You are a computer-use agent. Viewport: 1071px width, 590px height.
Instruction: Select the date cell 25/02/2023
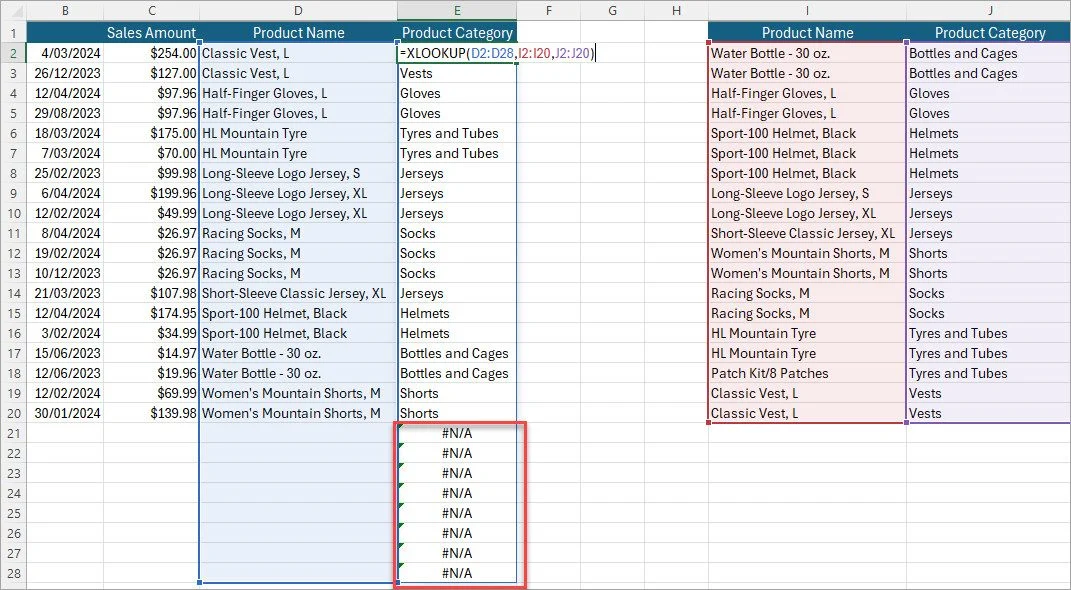65,173
